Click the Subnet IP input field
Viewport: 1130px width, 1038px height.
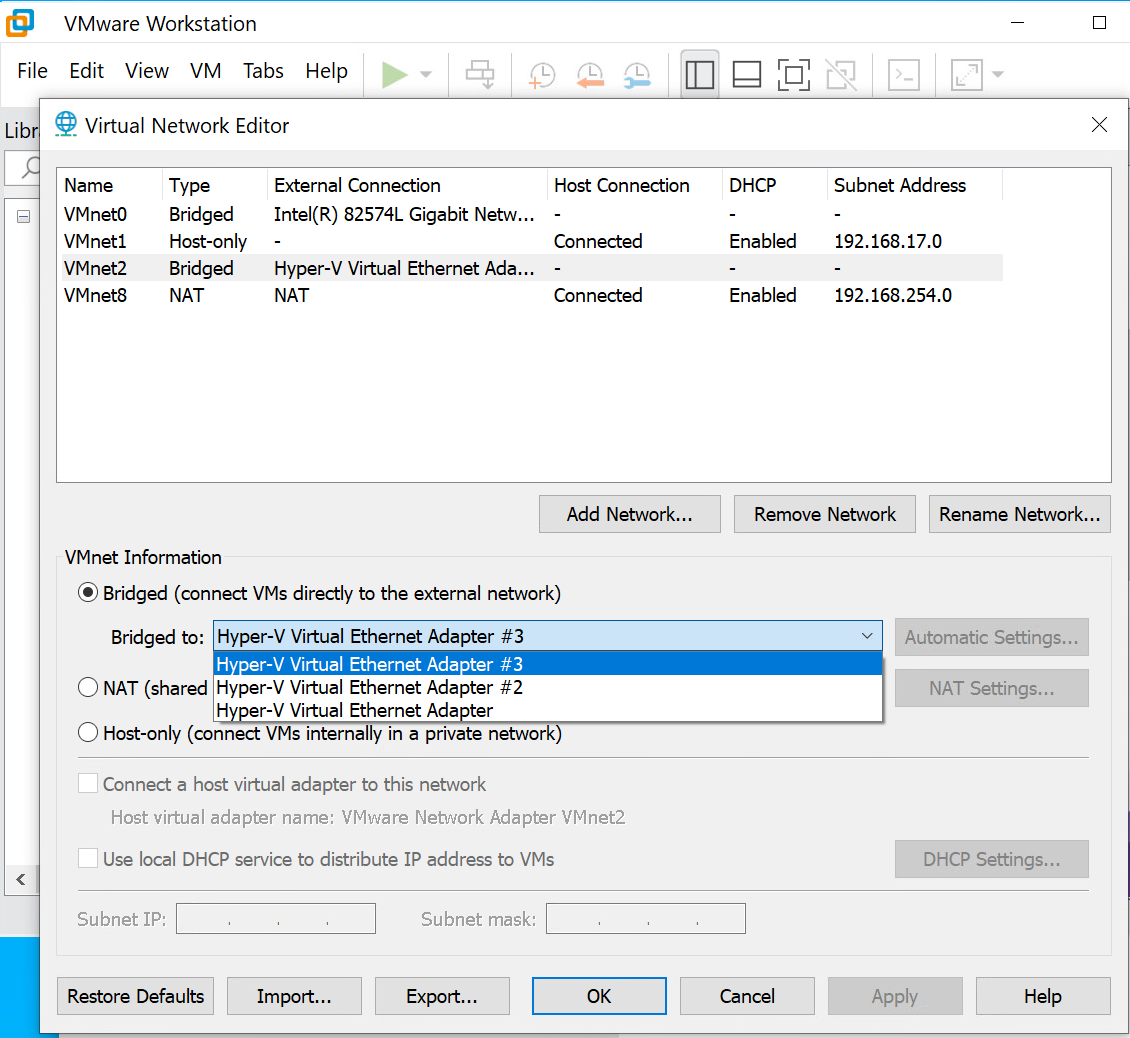276,918
